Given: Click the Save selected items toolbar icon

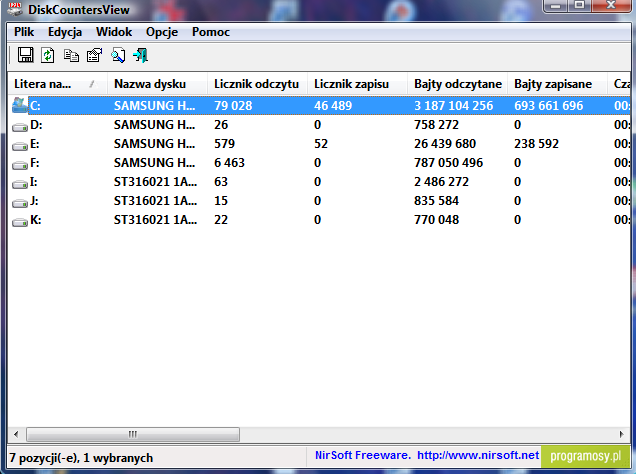Looking at the screenshot, I should (x=26, y=55).
